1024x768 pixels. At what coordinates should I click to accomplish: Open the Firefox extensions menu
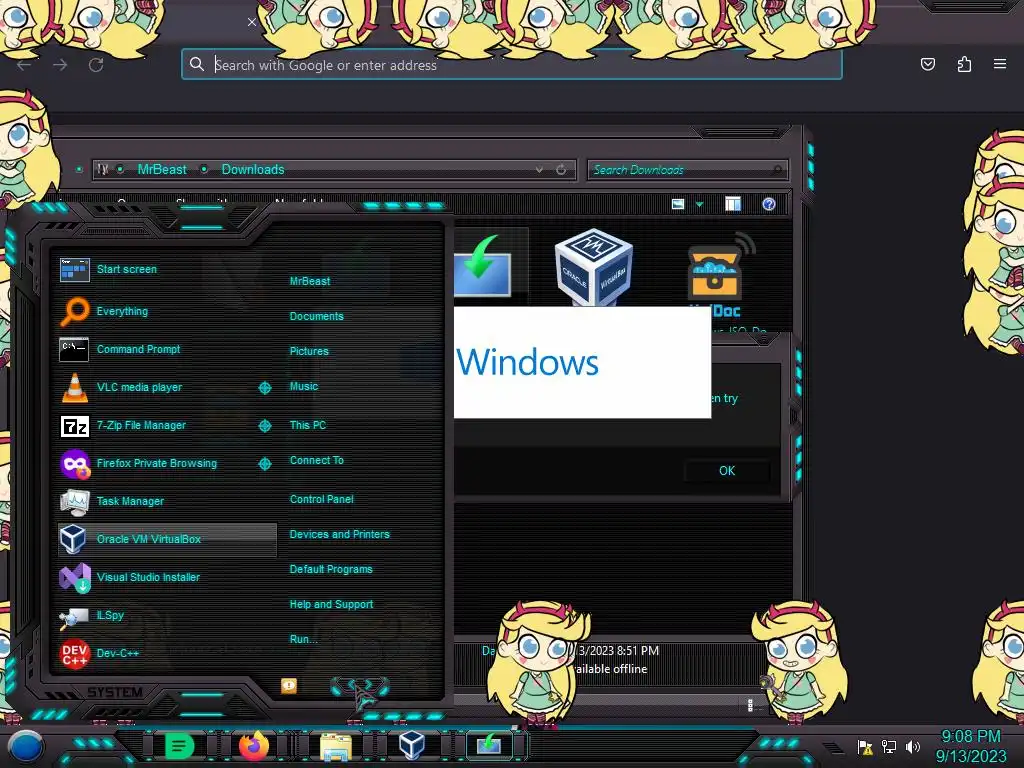[x=964, y=64]
